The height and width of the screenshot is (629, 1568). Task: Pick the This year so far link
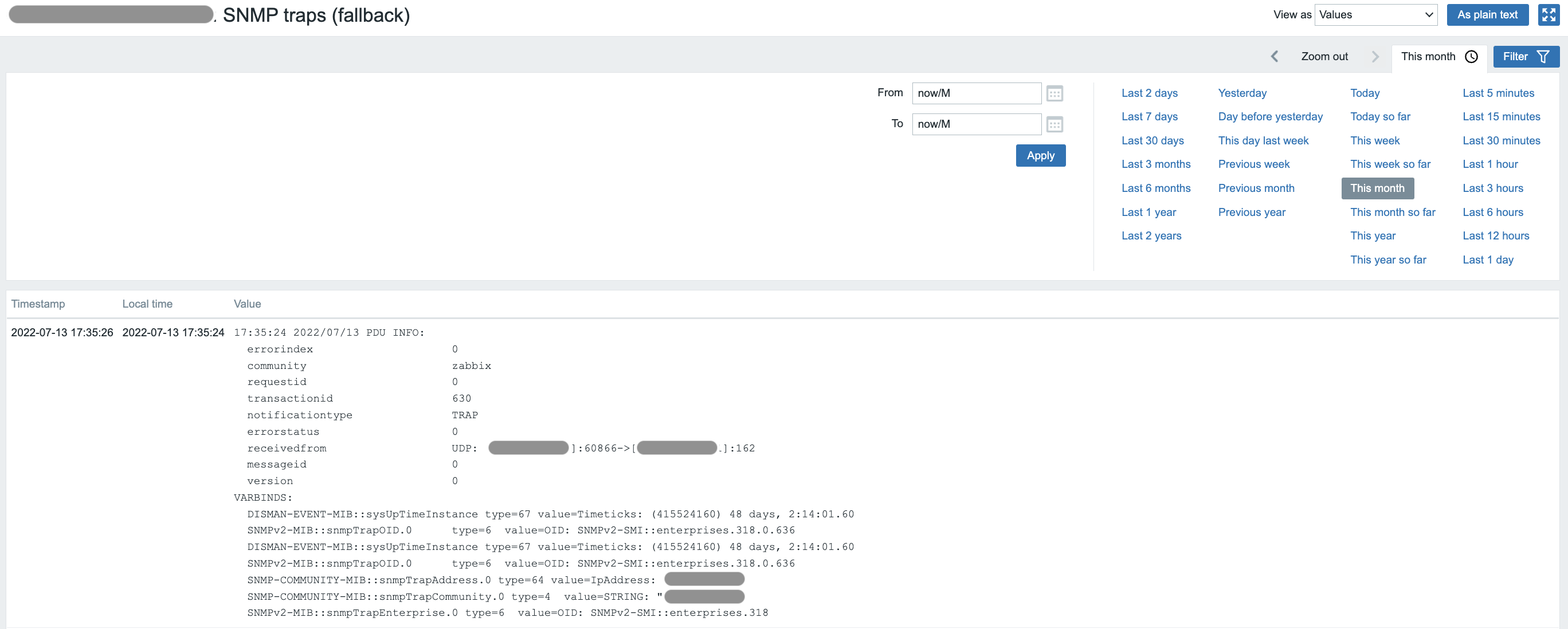pos(1388,260)
